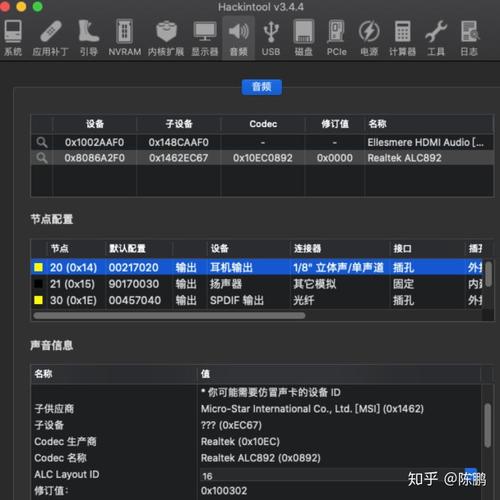
Task: Select Ellesmere HDMI Audio name cell
Action: pos(425,142)
